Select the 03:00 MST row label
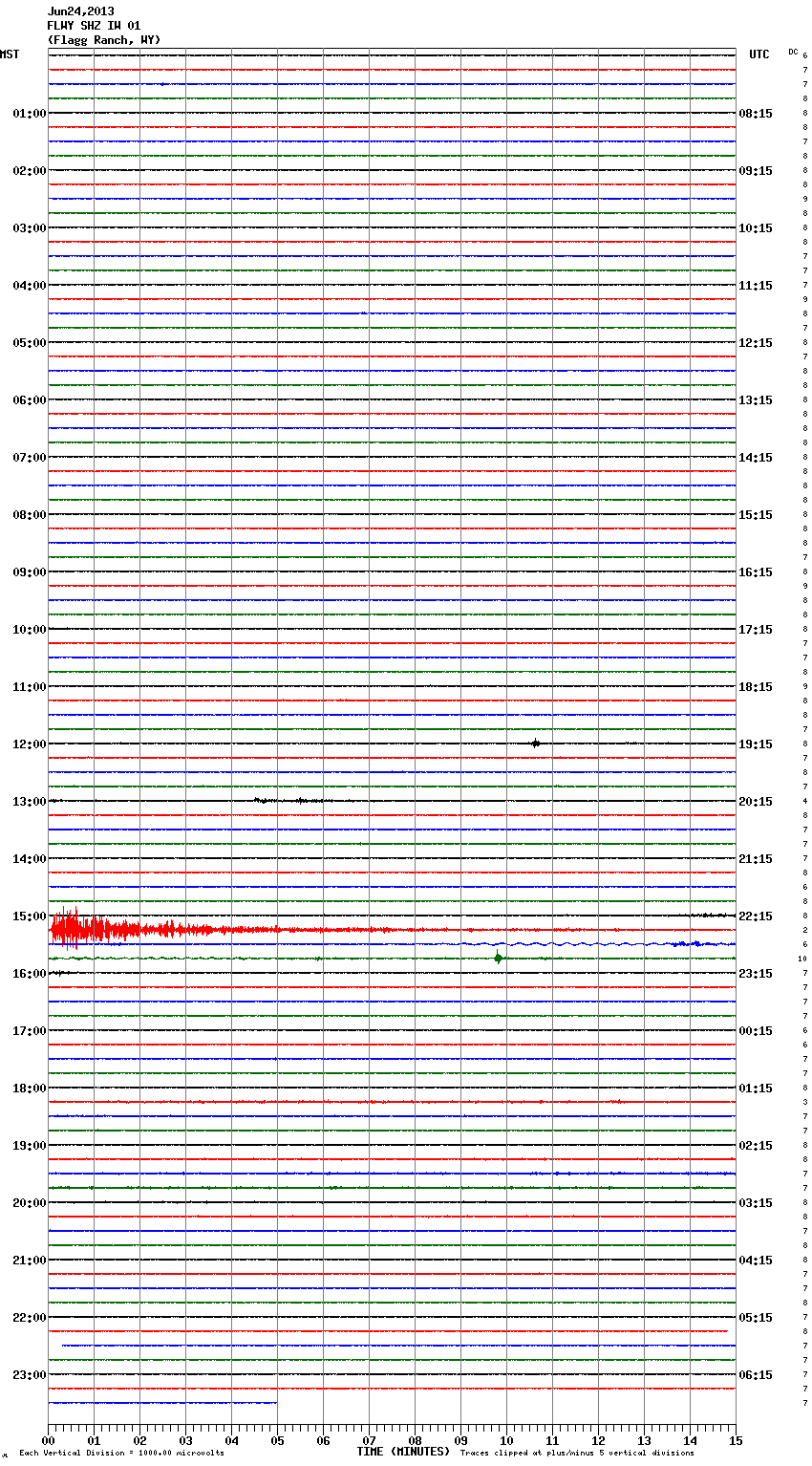This screenshot has height=1466, width=812. click(x=30, y=228)
